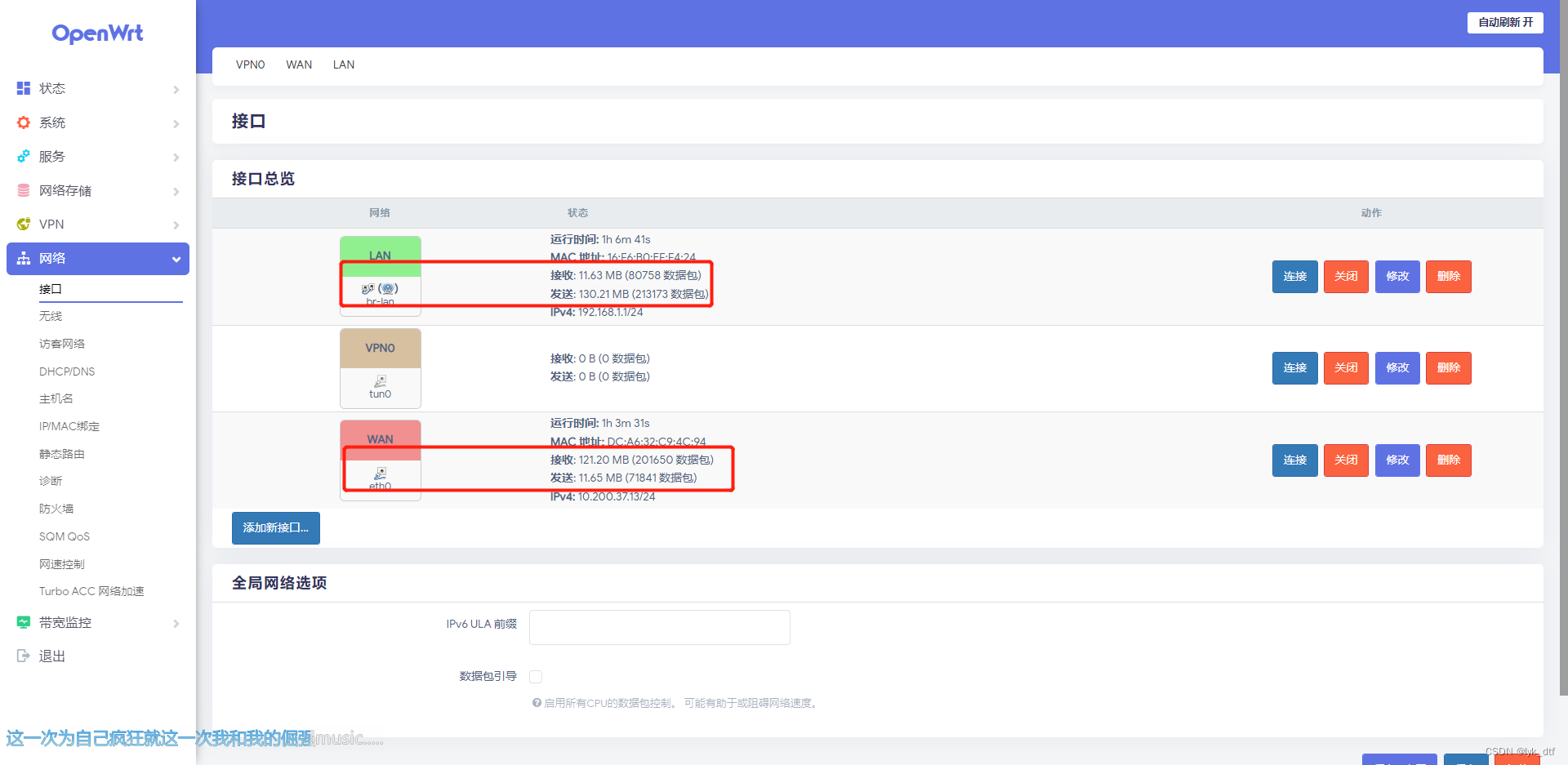The height and width of the screenshot is (765, 1568).
Task: Expand the 系统 menu chevron
Action: tap(176, 123)
